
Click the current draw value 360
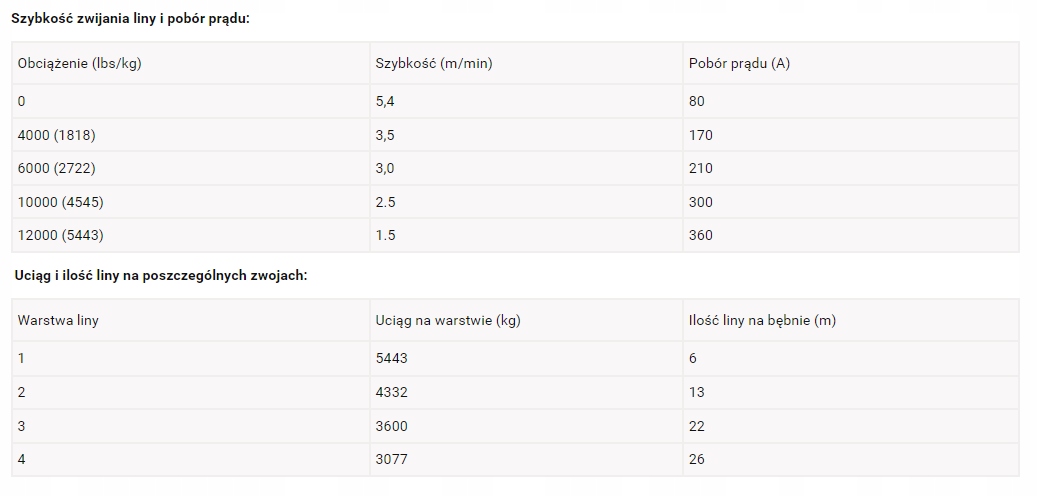pyautogui.click(x=701, y=235)
